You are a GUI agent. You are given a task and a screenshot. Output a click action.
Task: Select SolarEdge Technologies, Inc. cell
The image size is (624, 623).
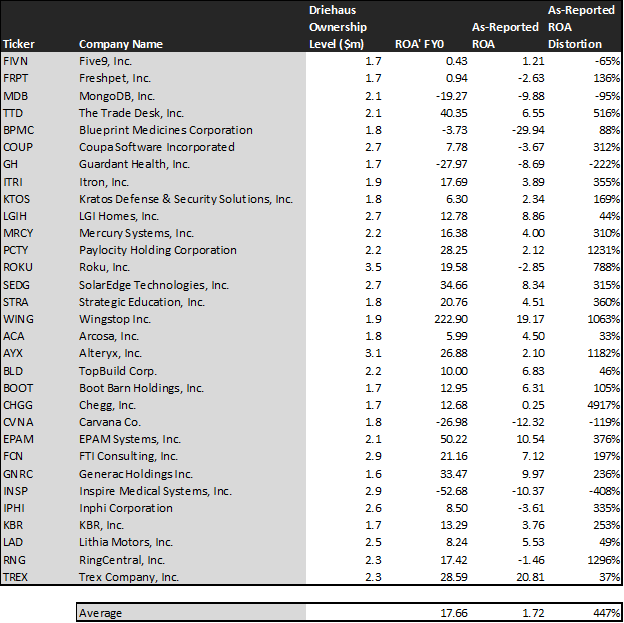pyautogui.click(x=154, y=285)
